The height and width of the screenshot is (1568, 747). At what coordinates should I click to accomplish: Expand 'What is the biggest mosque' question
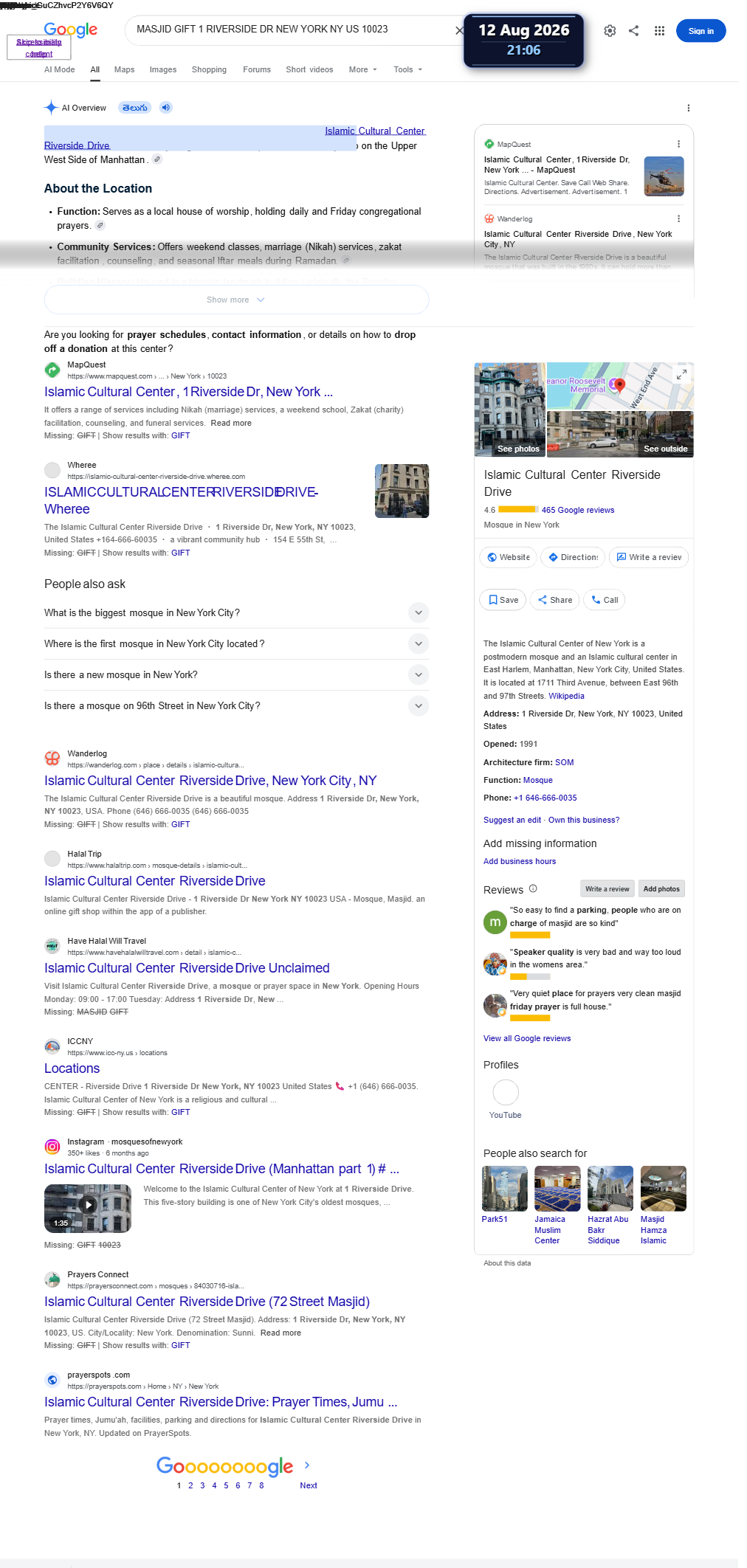(x=419, y=612)
